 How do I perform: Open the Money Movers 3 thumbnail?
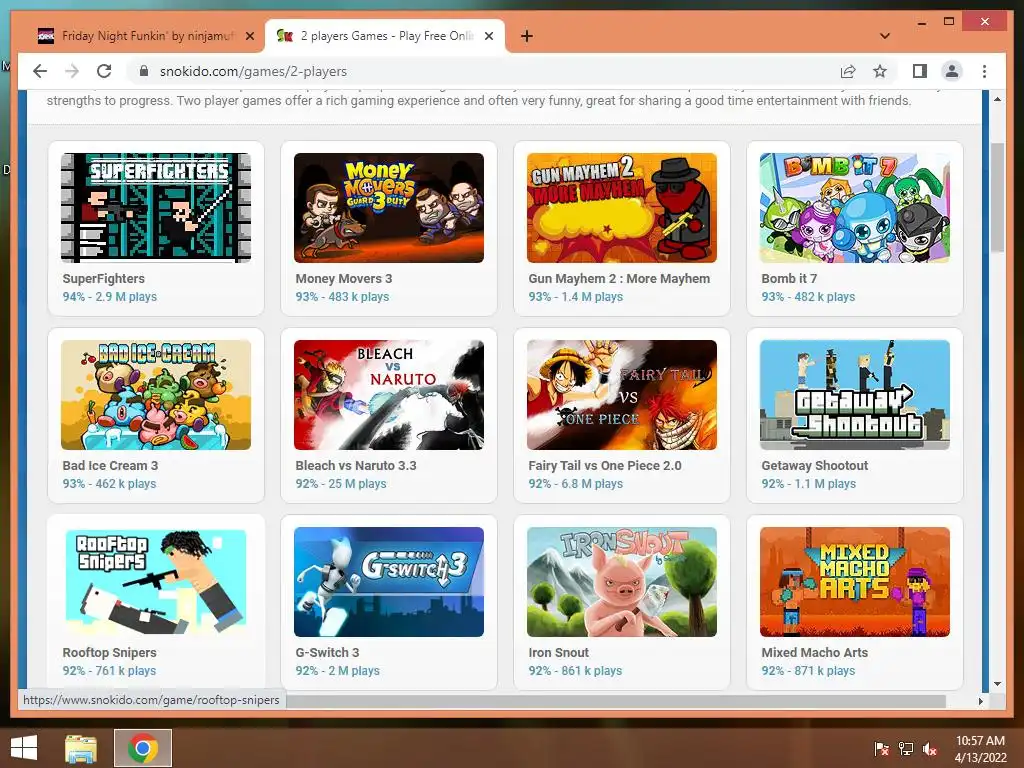coord(389,208)
